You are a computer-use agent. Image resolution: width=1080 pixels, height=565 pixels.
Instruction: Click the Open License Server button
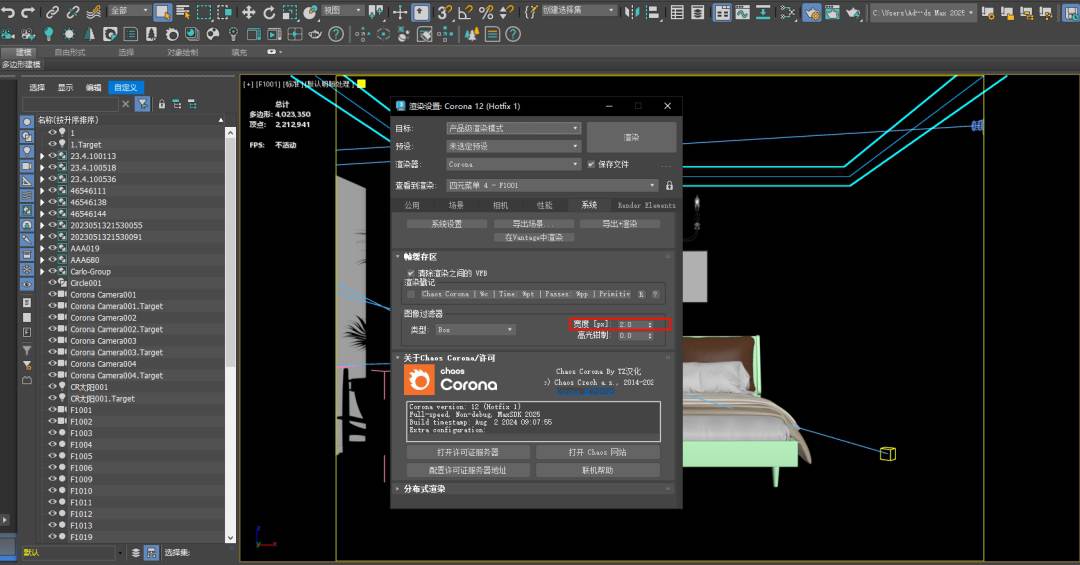468,452
